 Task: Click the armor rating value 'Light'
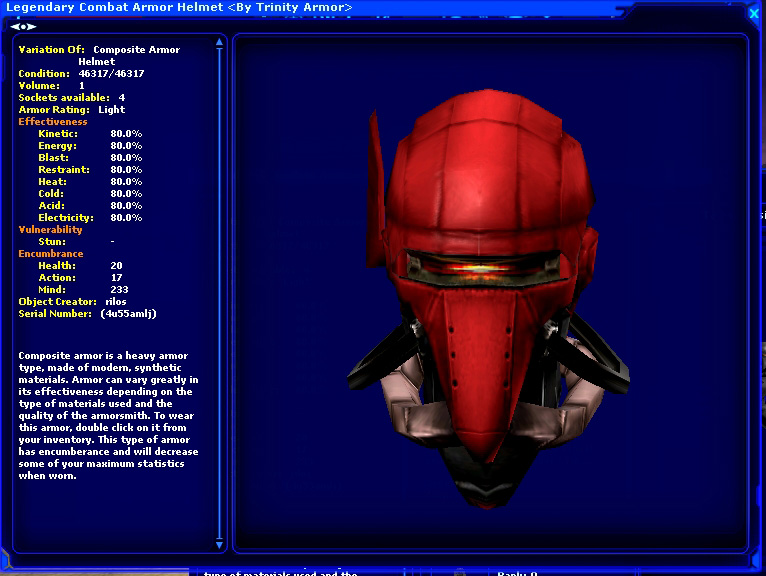112,109
